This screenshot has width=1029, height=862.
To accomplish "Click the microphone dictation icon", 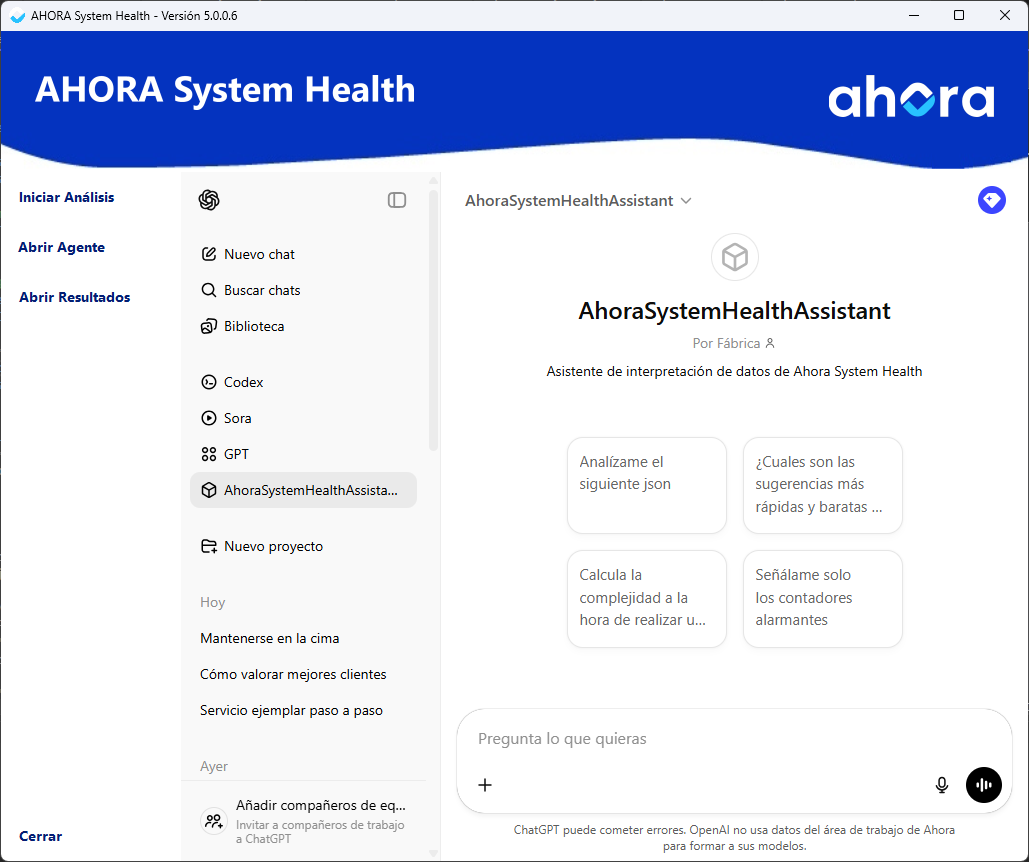I will [942, 785].
